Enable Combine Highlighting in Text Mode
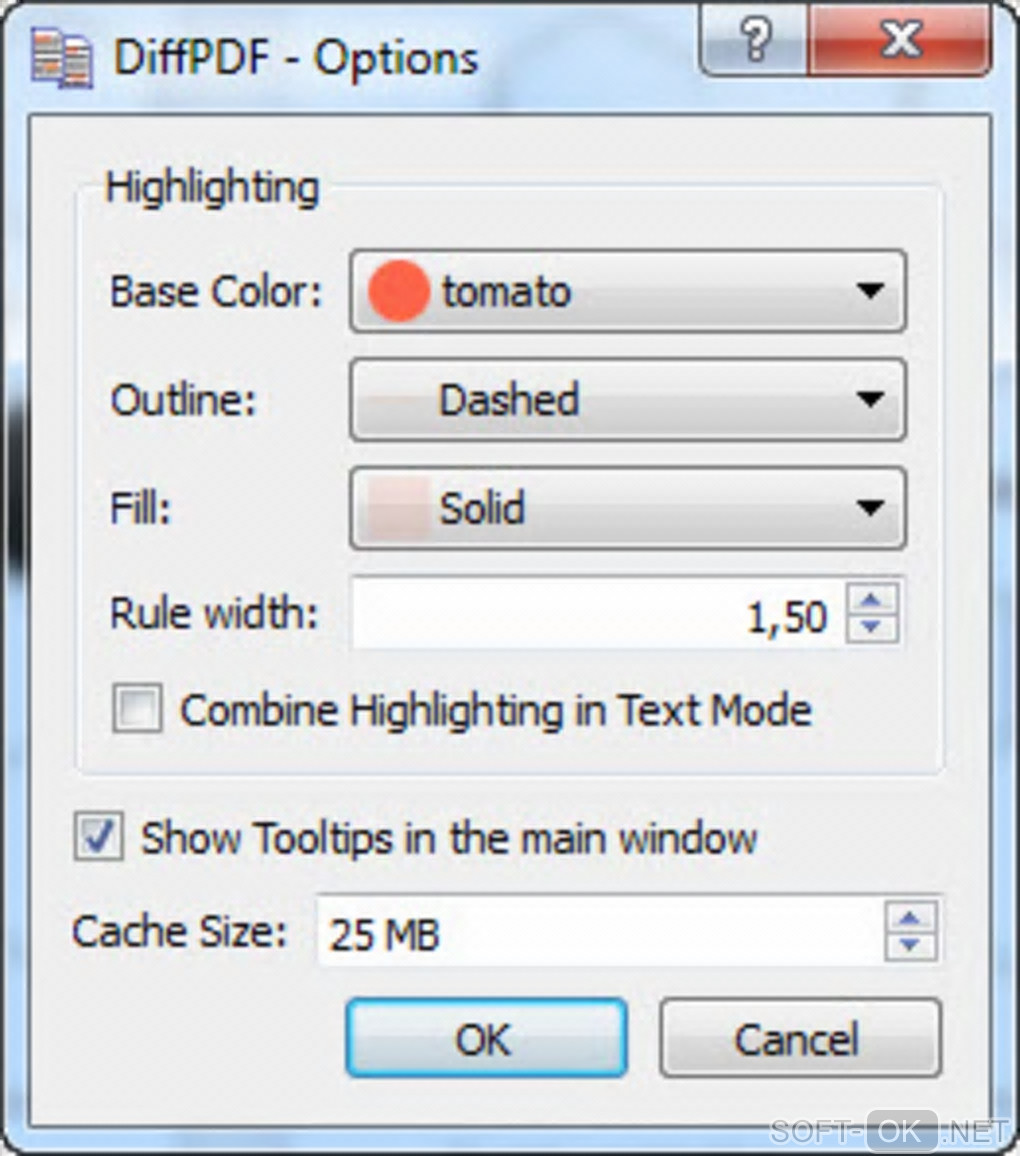The height and width of the screenshot is (1156, 1020). 136,711
